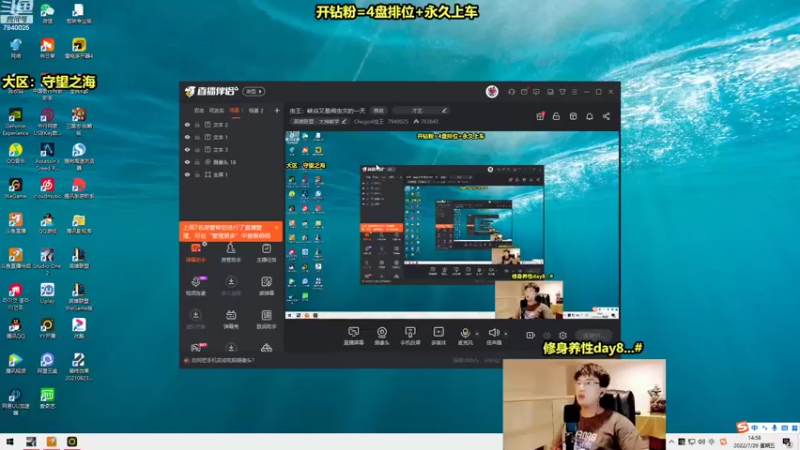
Task: Open the Uplay desktop shortcut
Action: coord(47,294)
